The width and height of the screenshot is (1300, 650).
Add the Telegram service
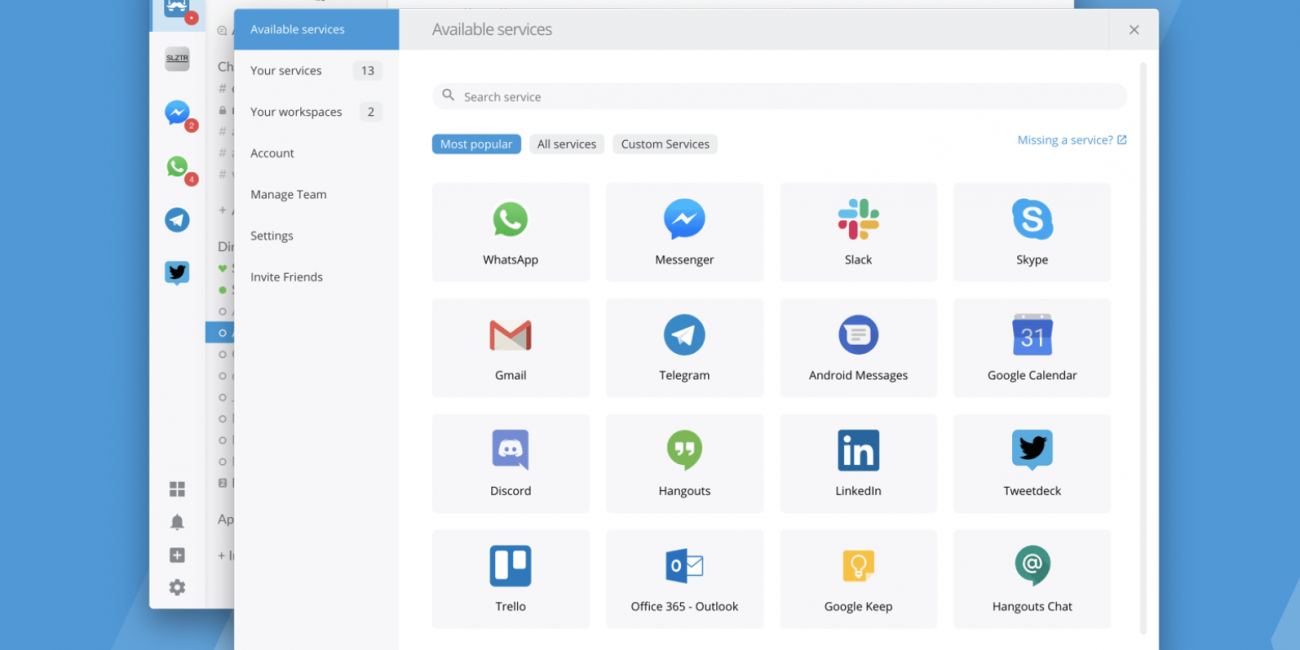pyautogui.click(x=684, y=348)
